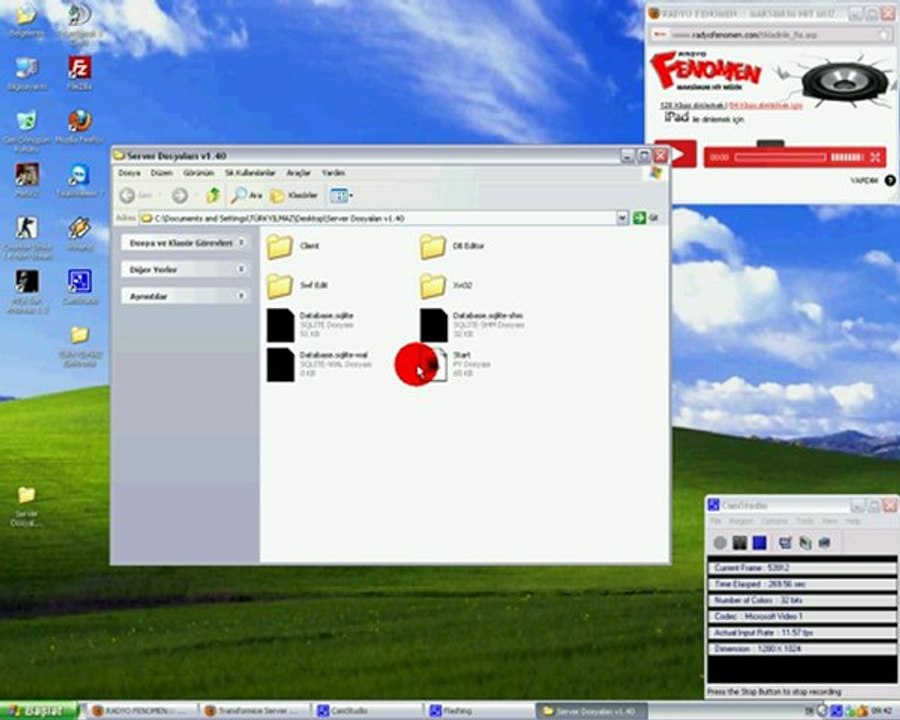Click the Pause button in CamStudio
This screenshot has height=720, width=900.
[x=740, y=543]
